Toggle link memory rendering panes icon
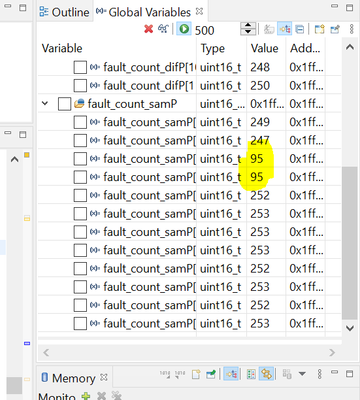 pyautogui.click(x=267, y=374)
